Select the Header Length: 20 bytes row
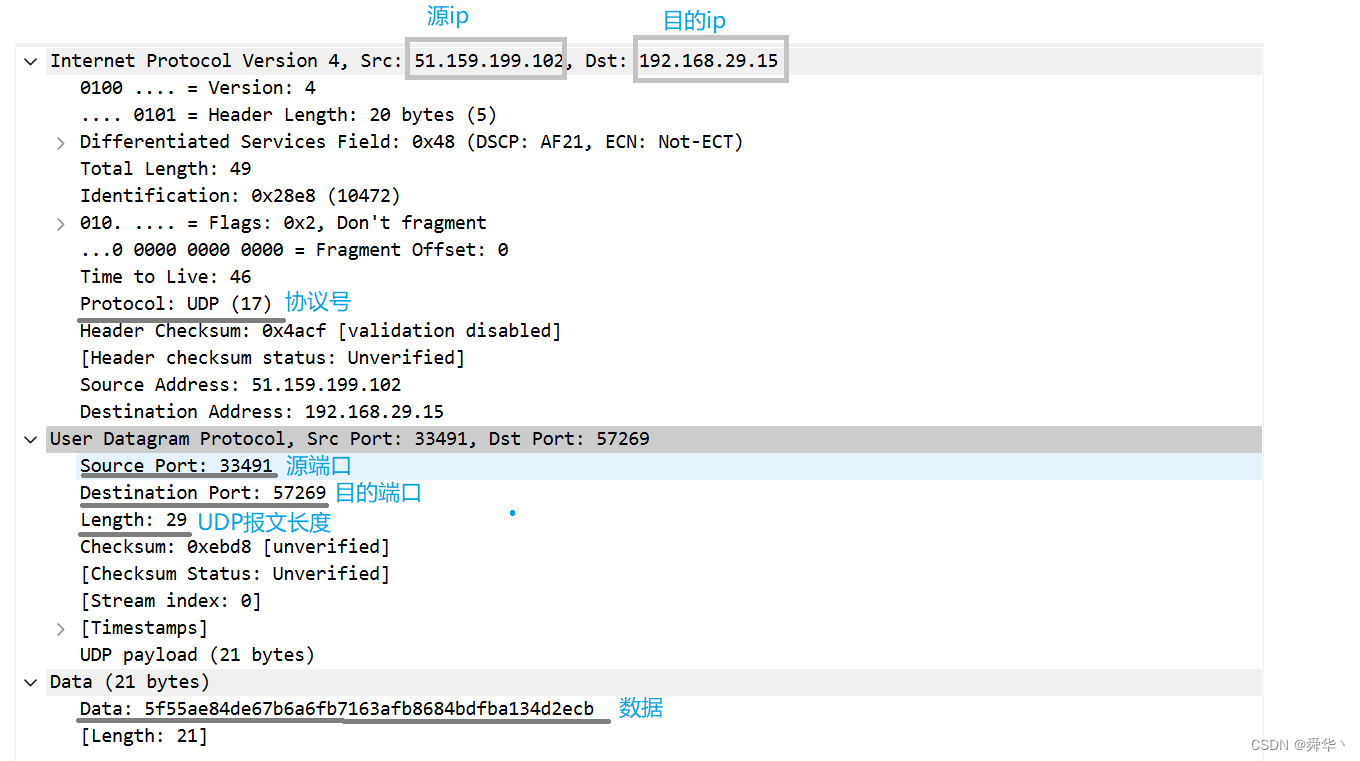 (288, 115)
